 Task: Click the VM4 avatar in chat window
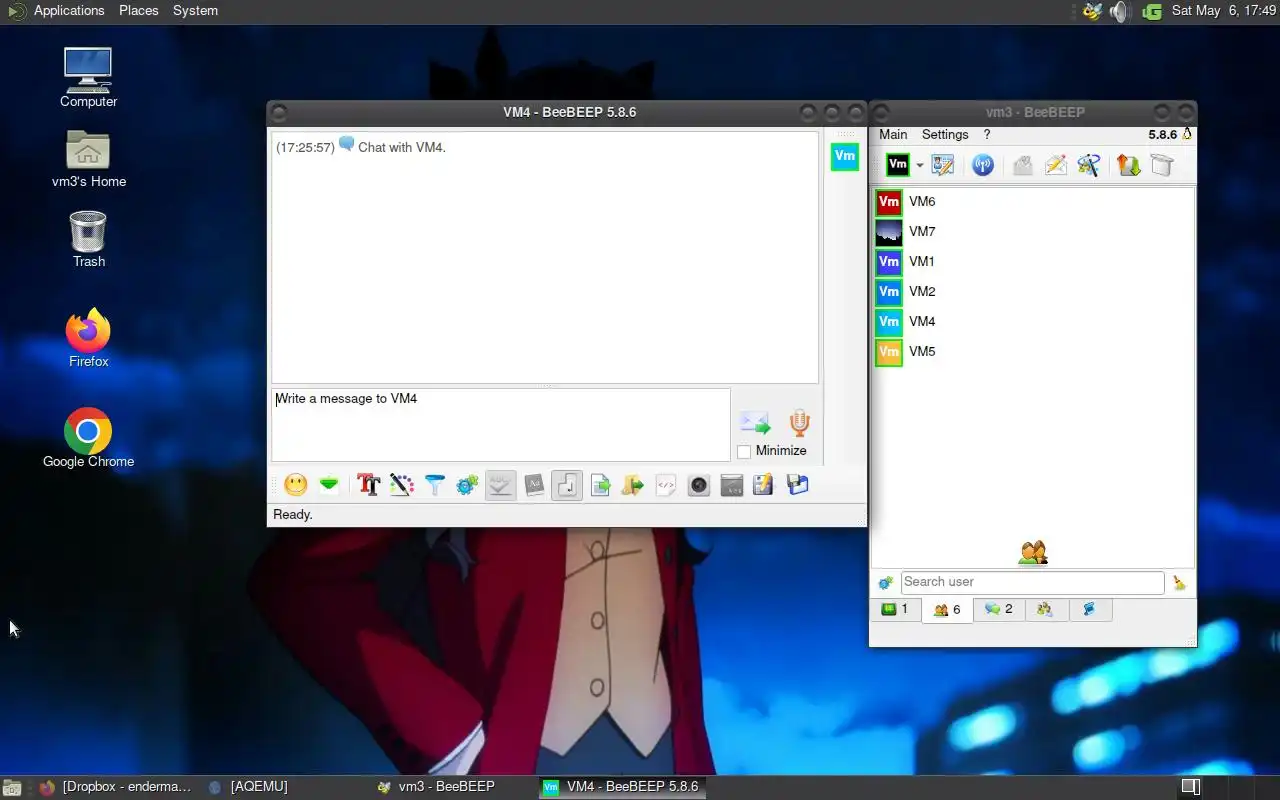coord(845,156)
